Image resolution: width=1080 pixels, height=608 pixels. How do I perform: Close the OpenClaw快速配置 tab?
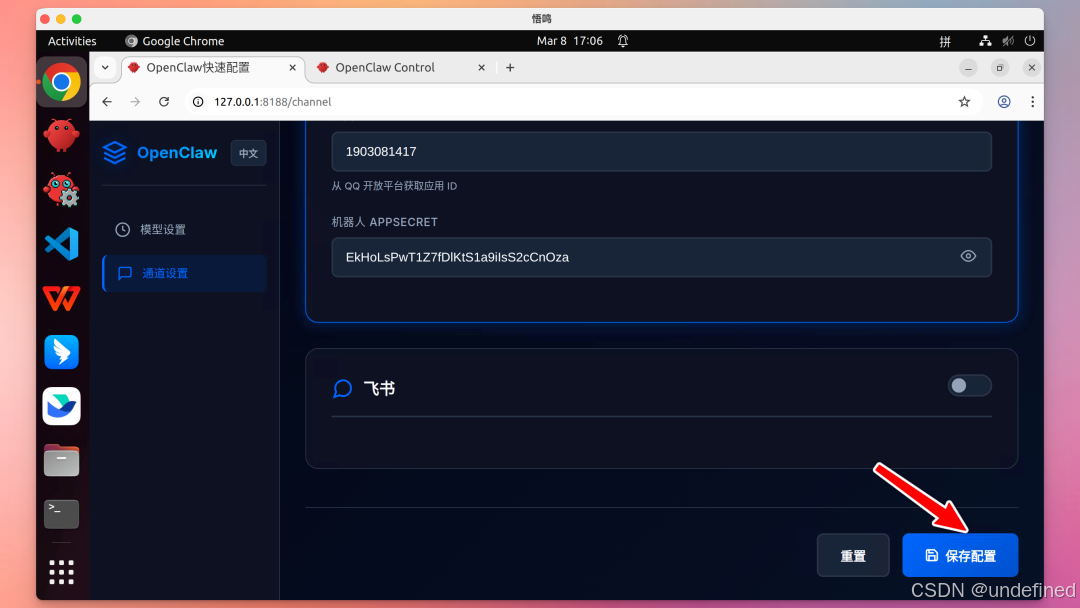pos(292,67)
